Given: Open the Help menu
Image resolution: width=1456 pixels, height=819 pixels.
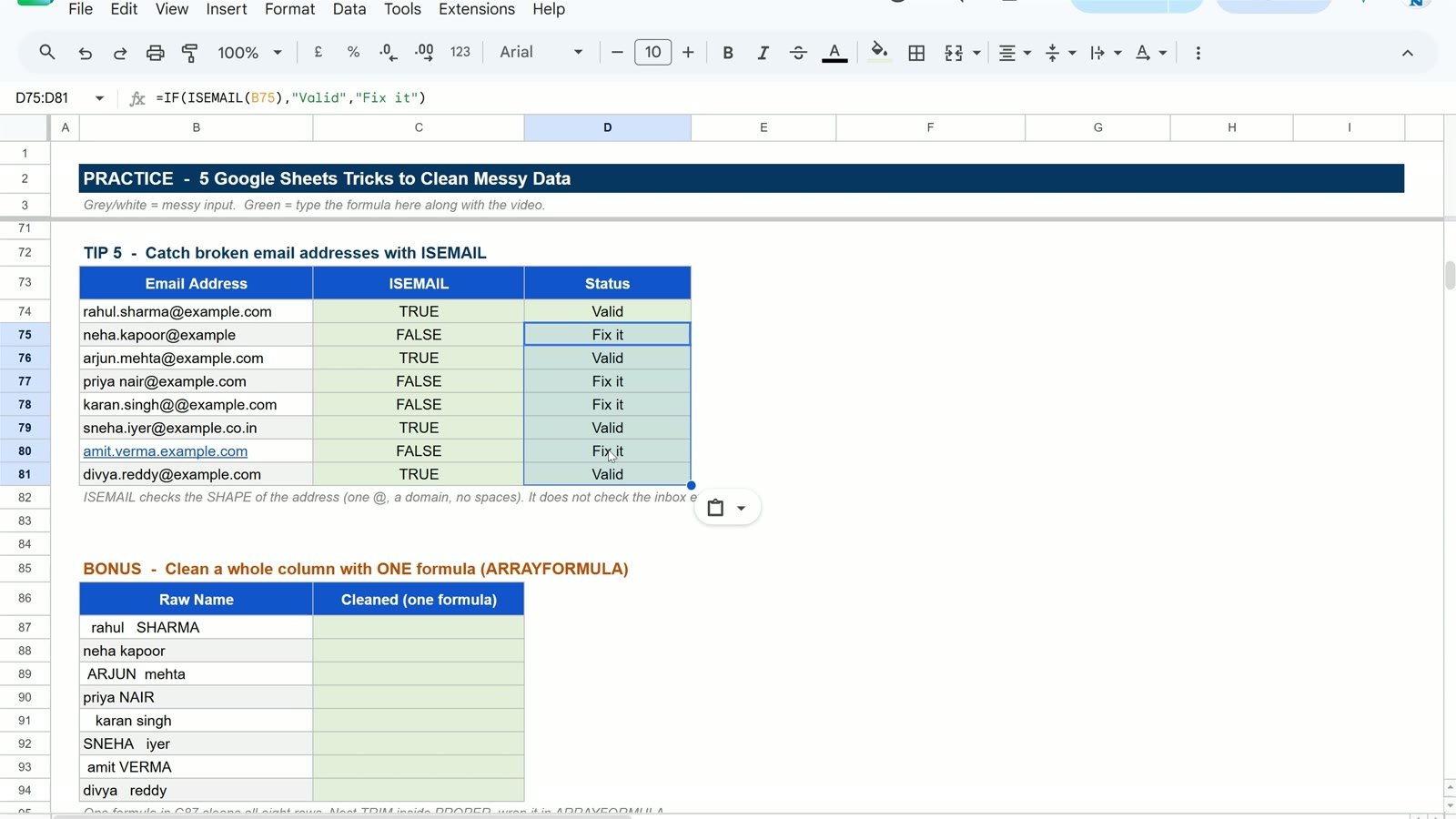Looking at the screenshot, I should 549,9.
